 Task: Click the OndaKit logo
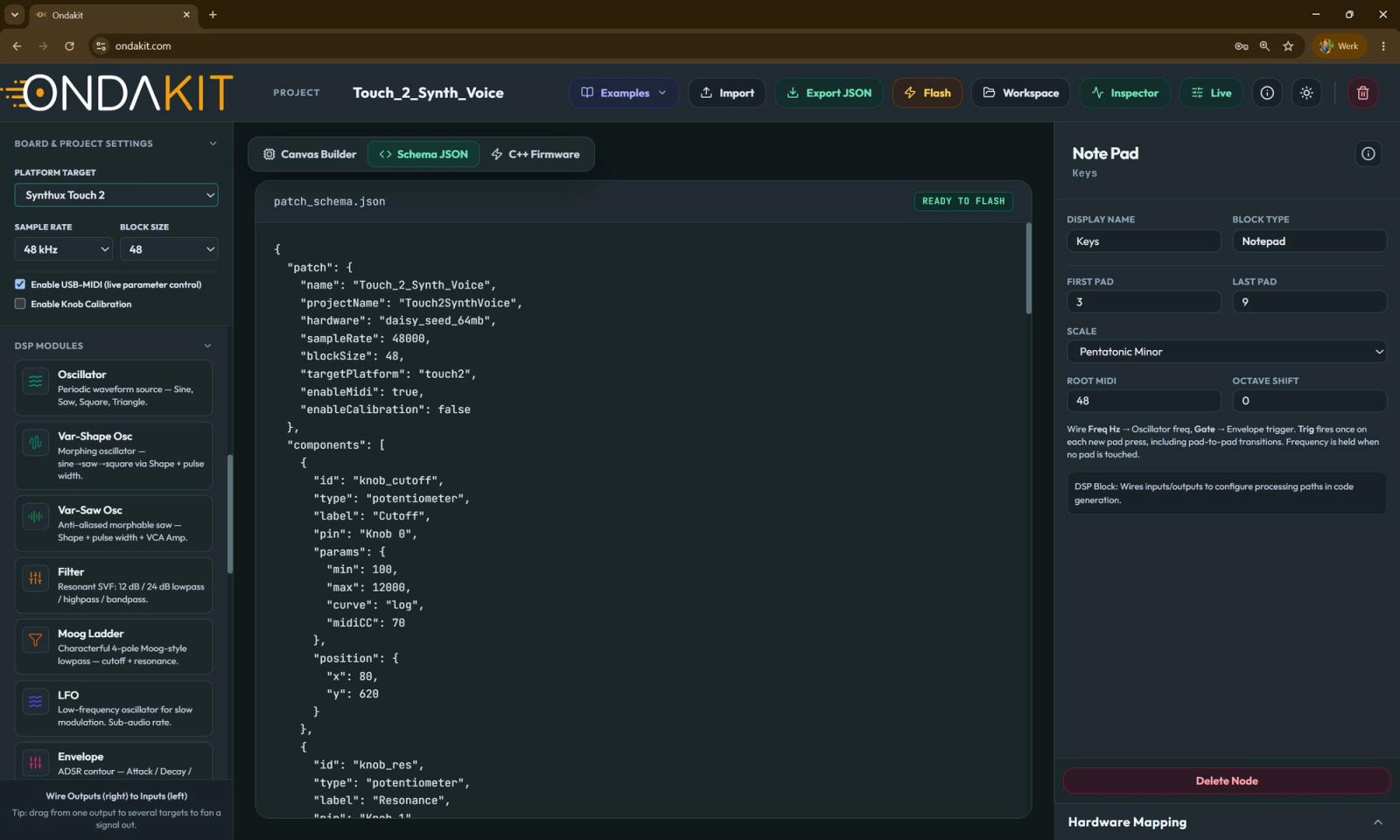click(x=117, y=93)
